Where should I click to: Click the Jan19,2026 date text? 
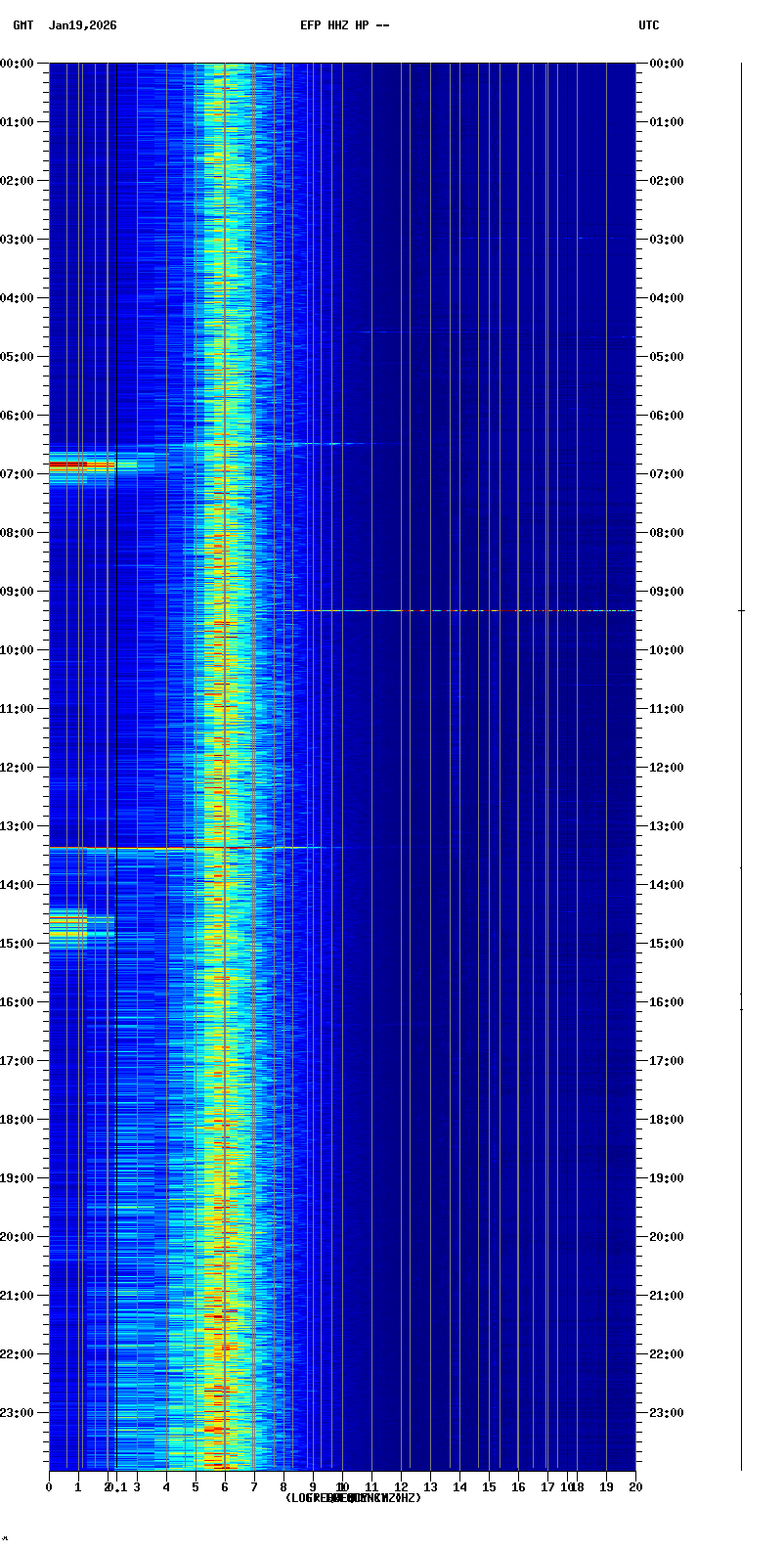pos(82,25)
